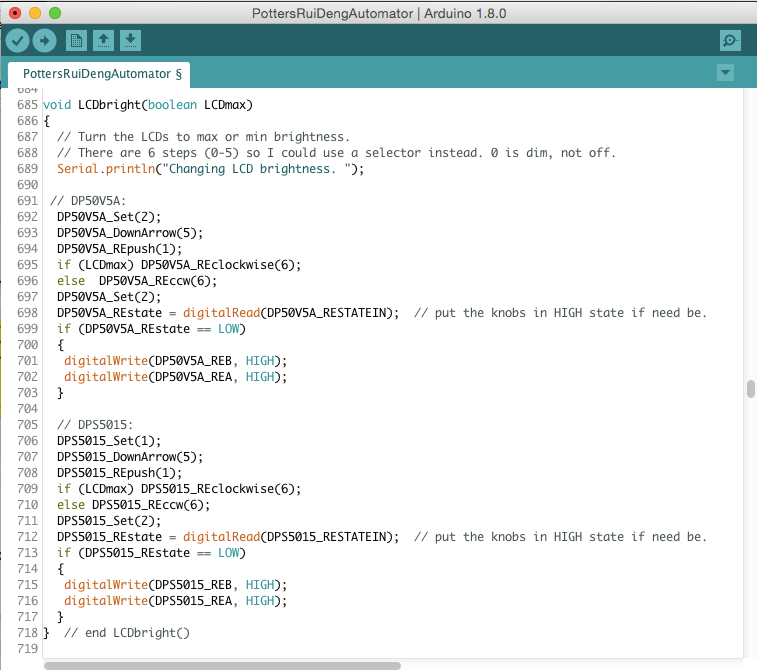Click the '// DPS5015:' comment
This screenshot has height=670, width=757.
click(95, 424)
